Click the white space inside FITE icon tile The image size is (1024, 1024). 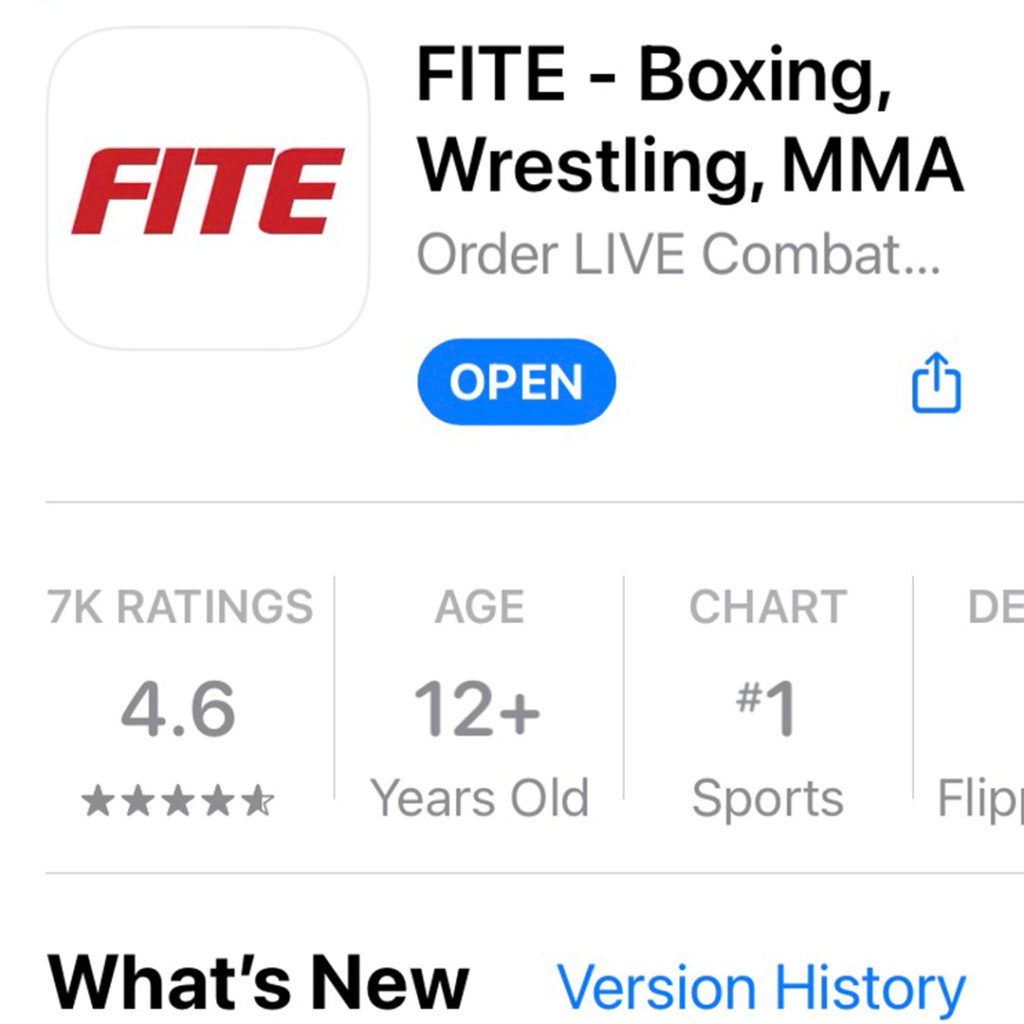click(208, 294)
